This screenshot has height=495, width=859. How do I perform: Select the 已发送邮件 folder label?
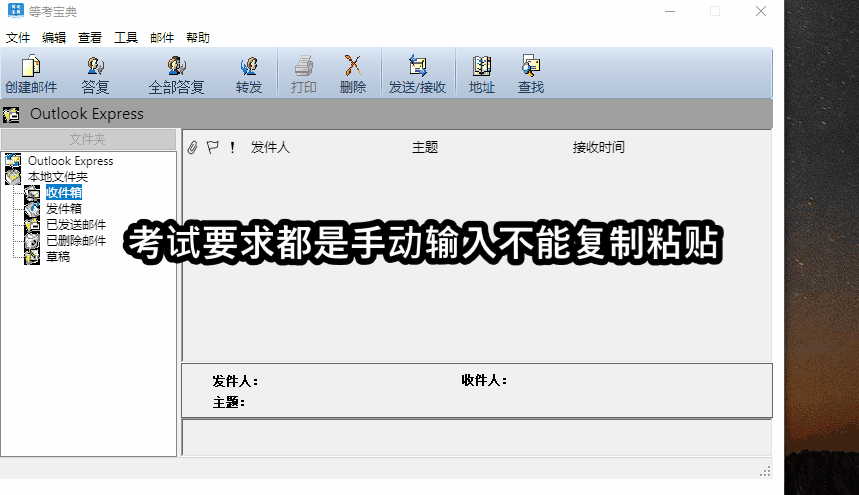[76, 225]
